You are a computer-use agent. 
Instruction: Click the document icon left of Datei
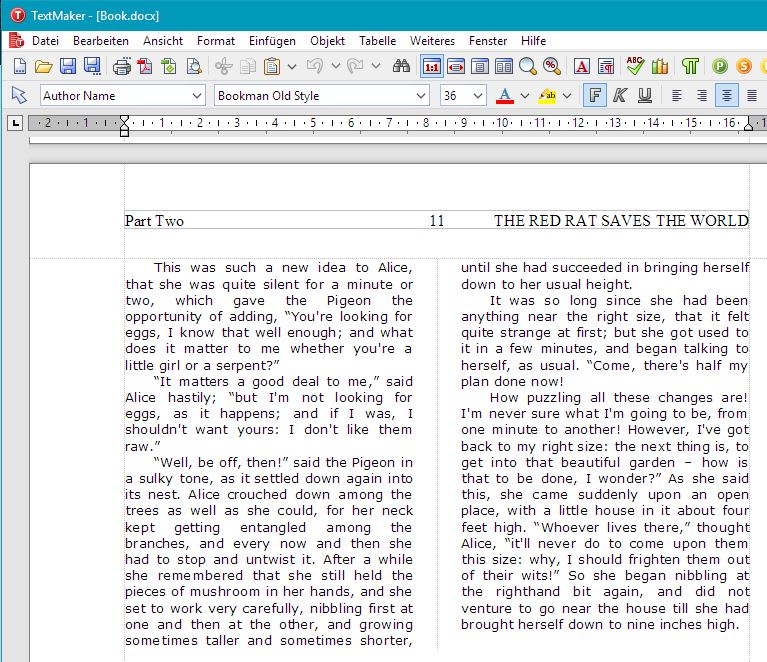(x=16, y=41)
